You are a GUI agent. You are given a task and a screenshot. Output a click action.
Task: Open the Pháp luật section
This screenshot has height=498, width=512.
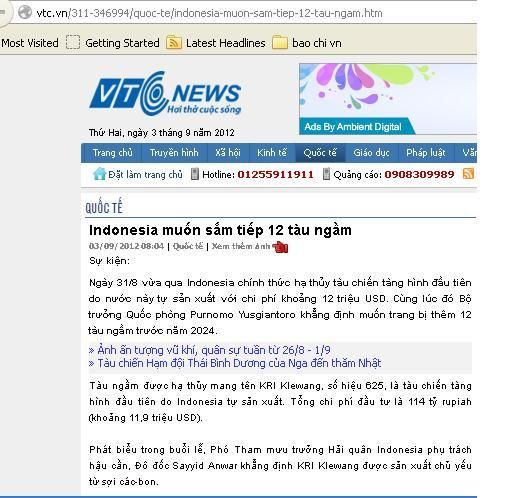[x=426, y=153]
